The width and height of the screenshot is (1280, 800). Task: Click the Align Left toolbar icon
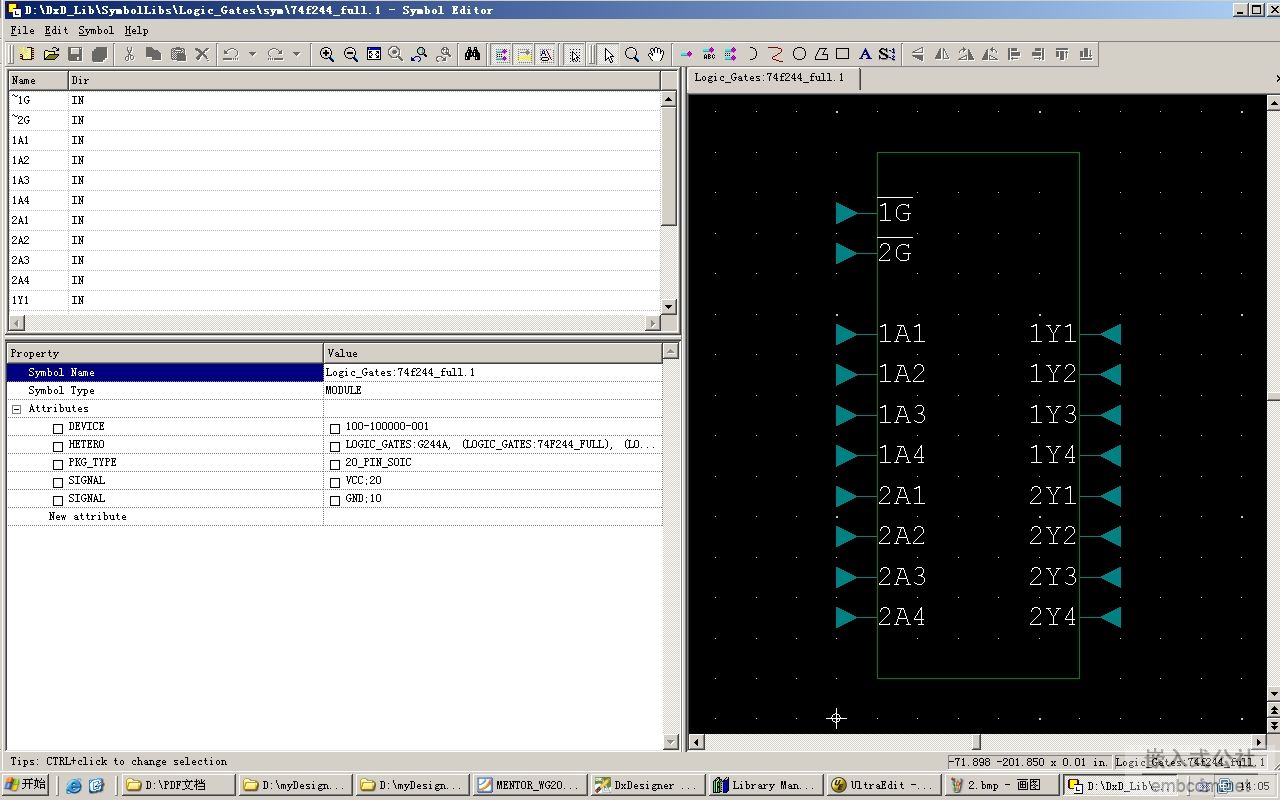pos(1014,54)
